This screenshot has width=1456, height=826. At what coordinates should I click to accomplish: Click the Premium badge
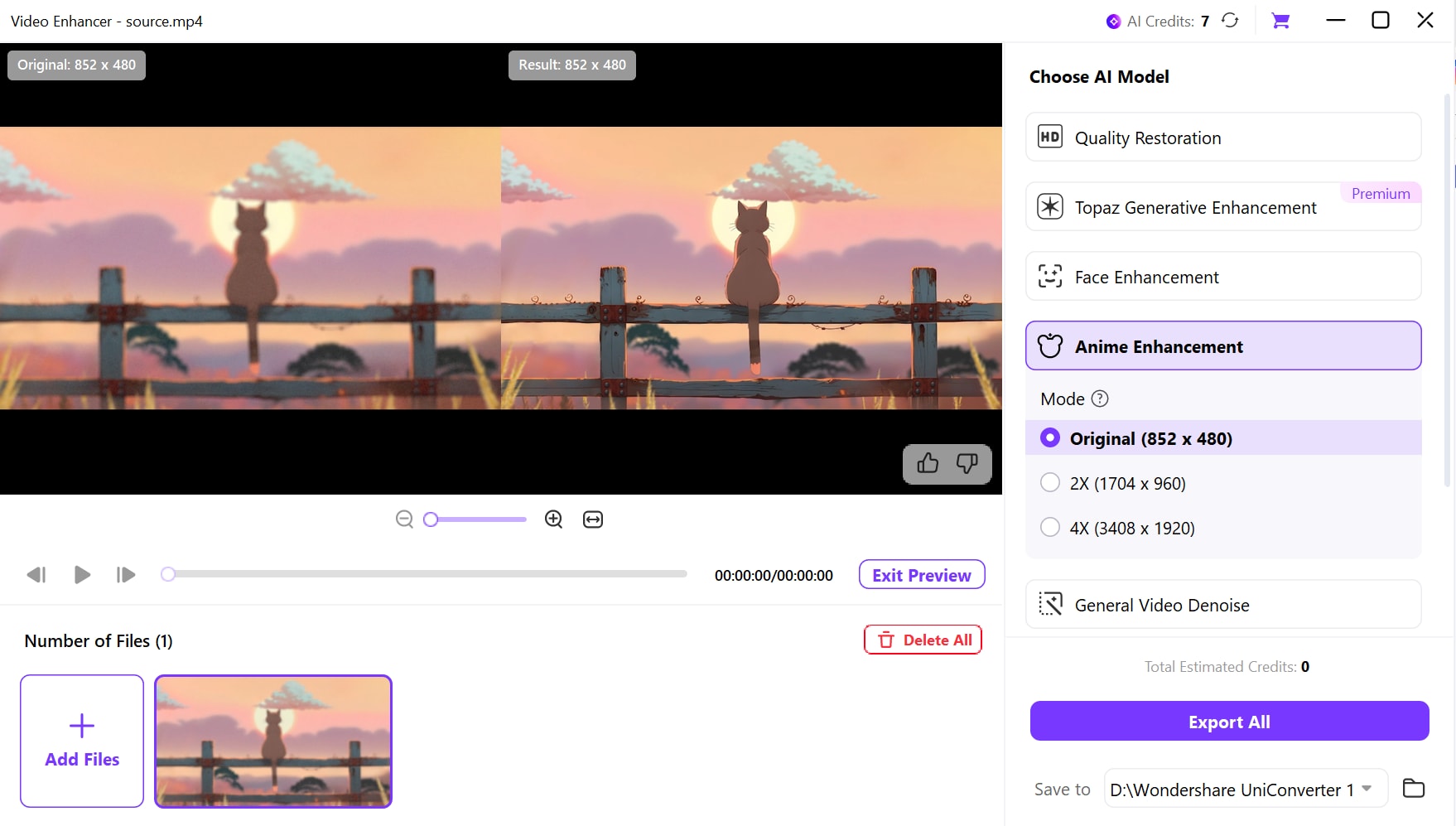tap(1381, 193)
